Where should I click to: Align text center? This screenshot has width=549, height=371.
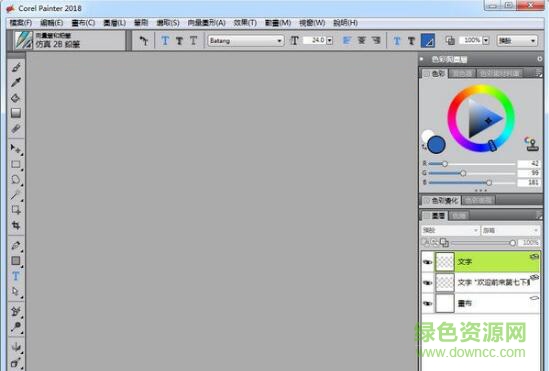[x=361, y=41]
